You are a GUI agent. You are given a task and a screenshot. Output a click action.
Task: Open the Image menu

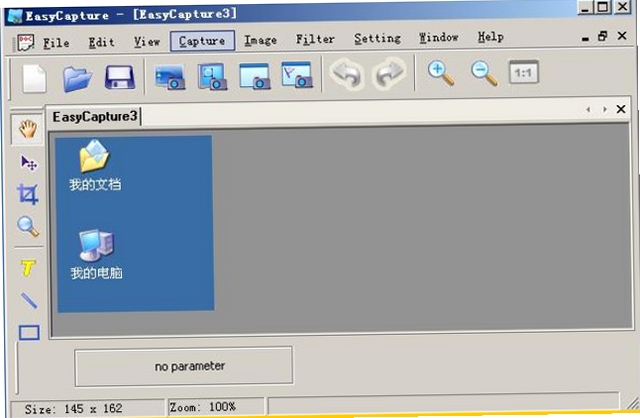pyautogui.click(x=260, y=40)
